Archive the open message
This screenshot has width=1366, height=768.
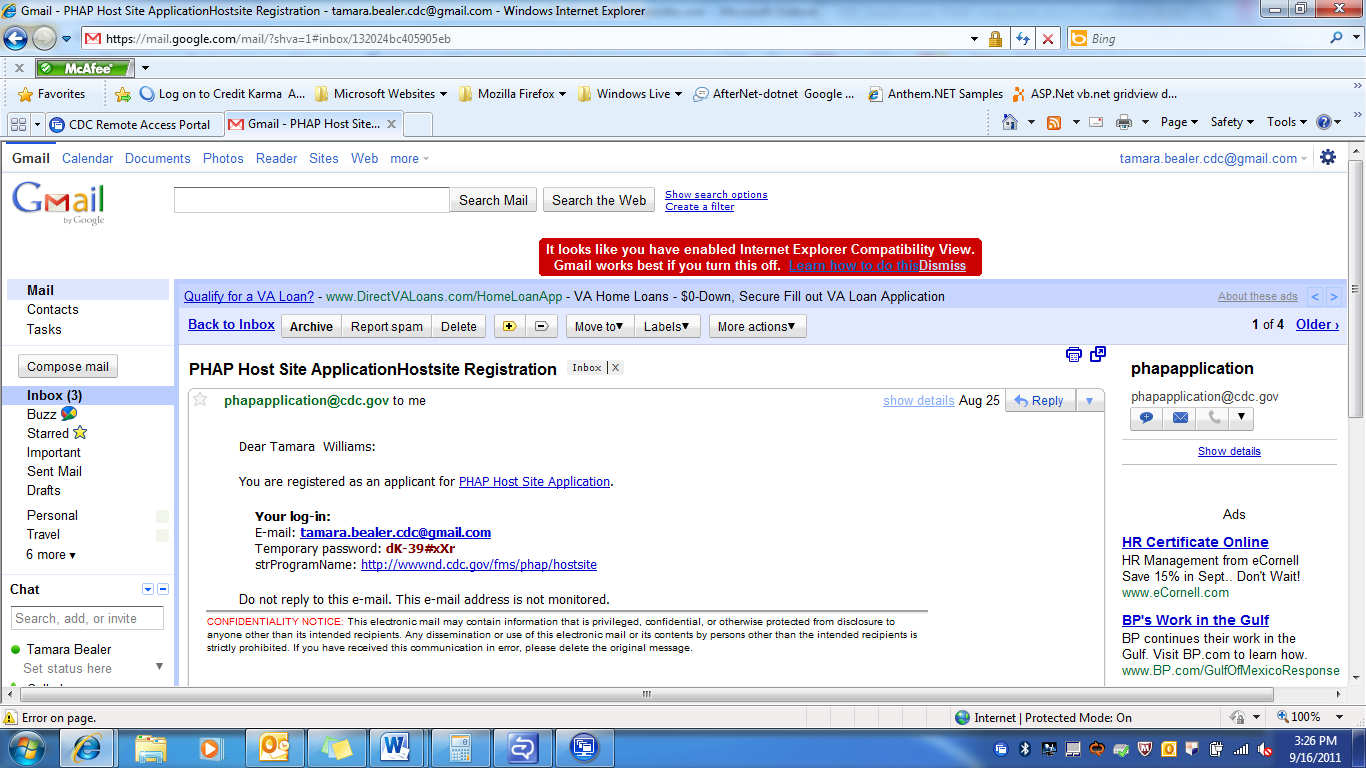click(x=311, y=326)
